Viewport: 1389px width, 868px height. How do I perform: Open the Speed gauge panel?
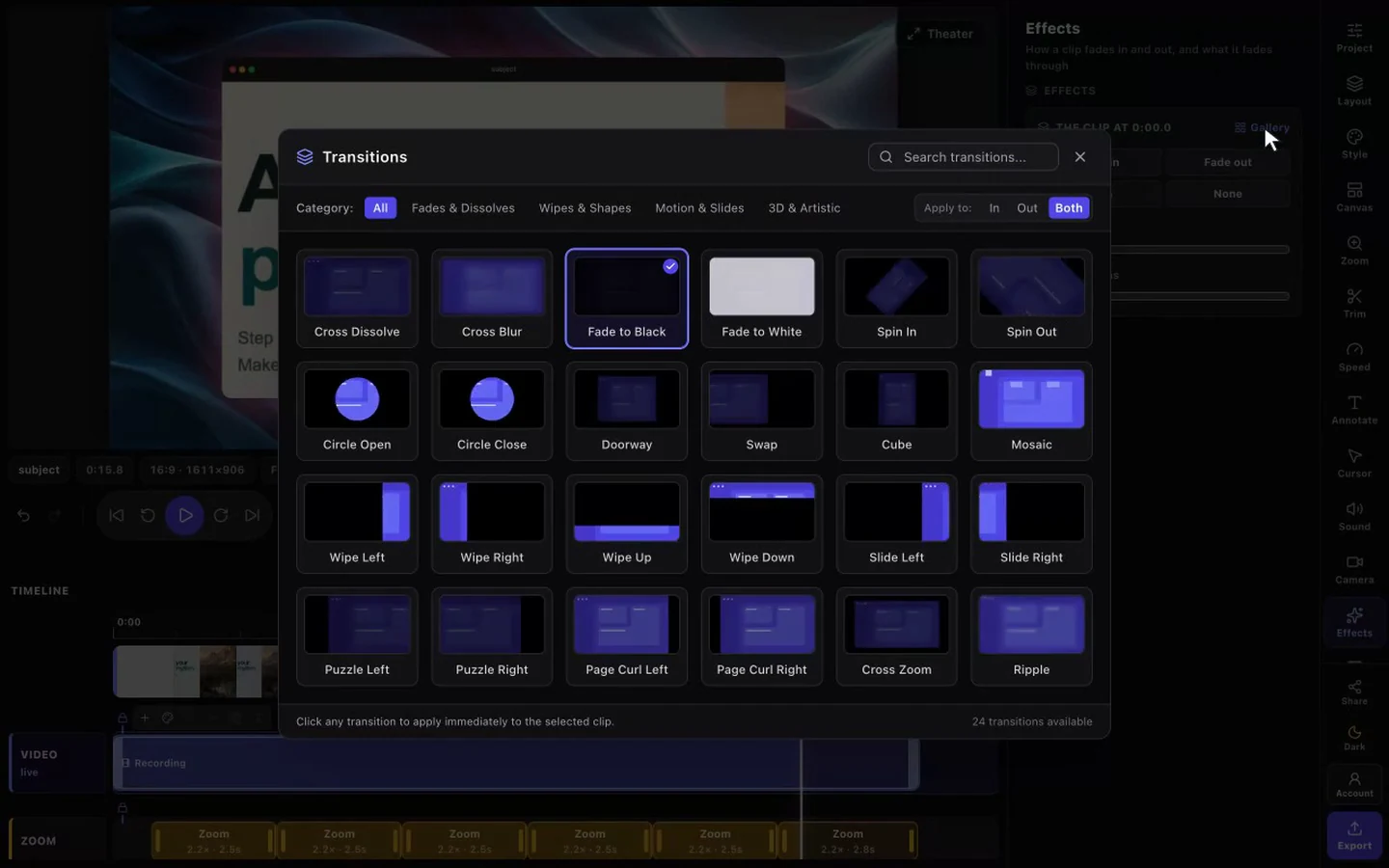(x=1354, y=355)
